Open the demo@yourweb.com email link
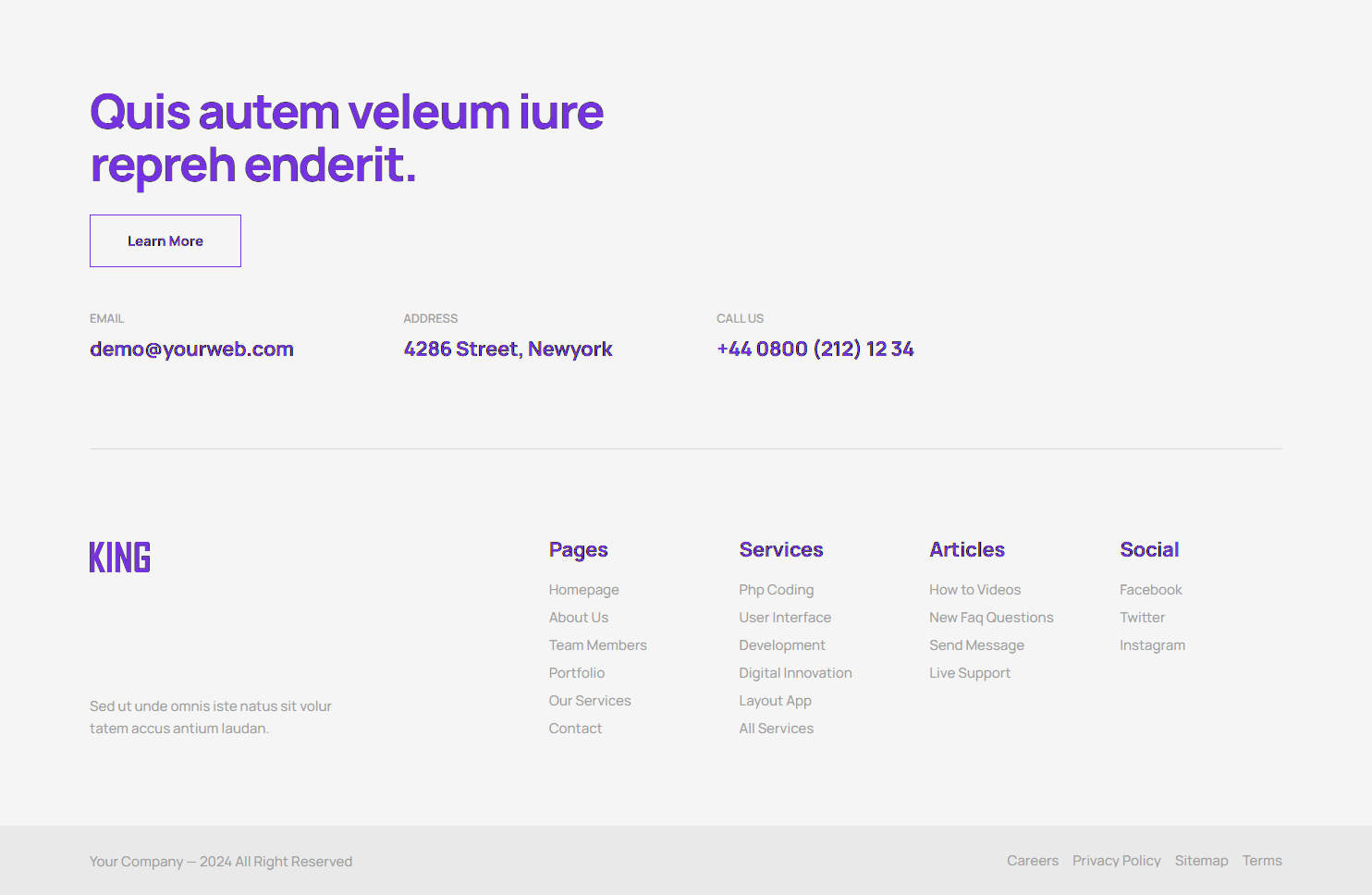Viewport: 1372px width, 895px height. (191, 349)
